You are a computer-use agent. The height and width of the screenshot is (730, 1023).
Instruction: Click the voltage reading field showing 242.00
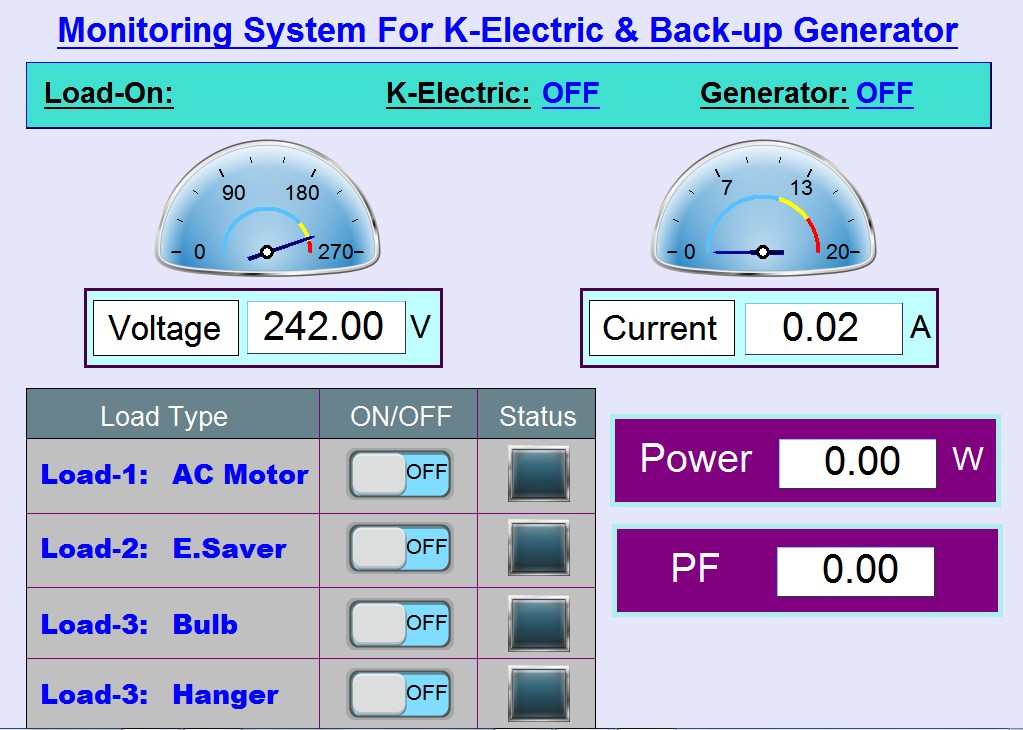click(325, 327)
